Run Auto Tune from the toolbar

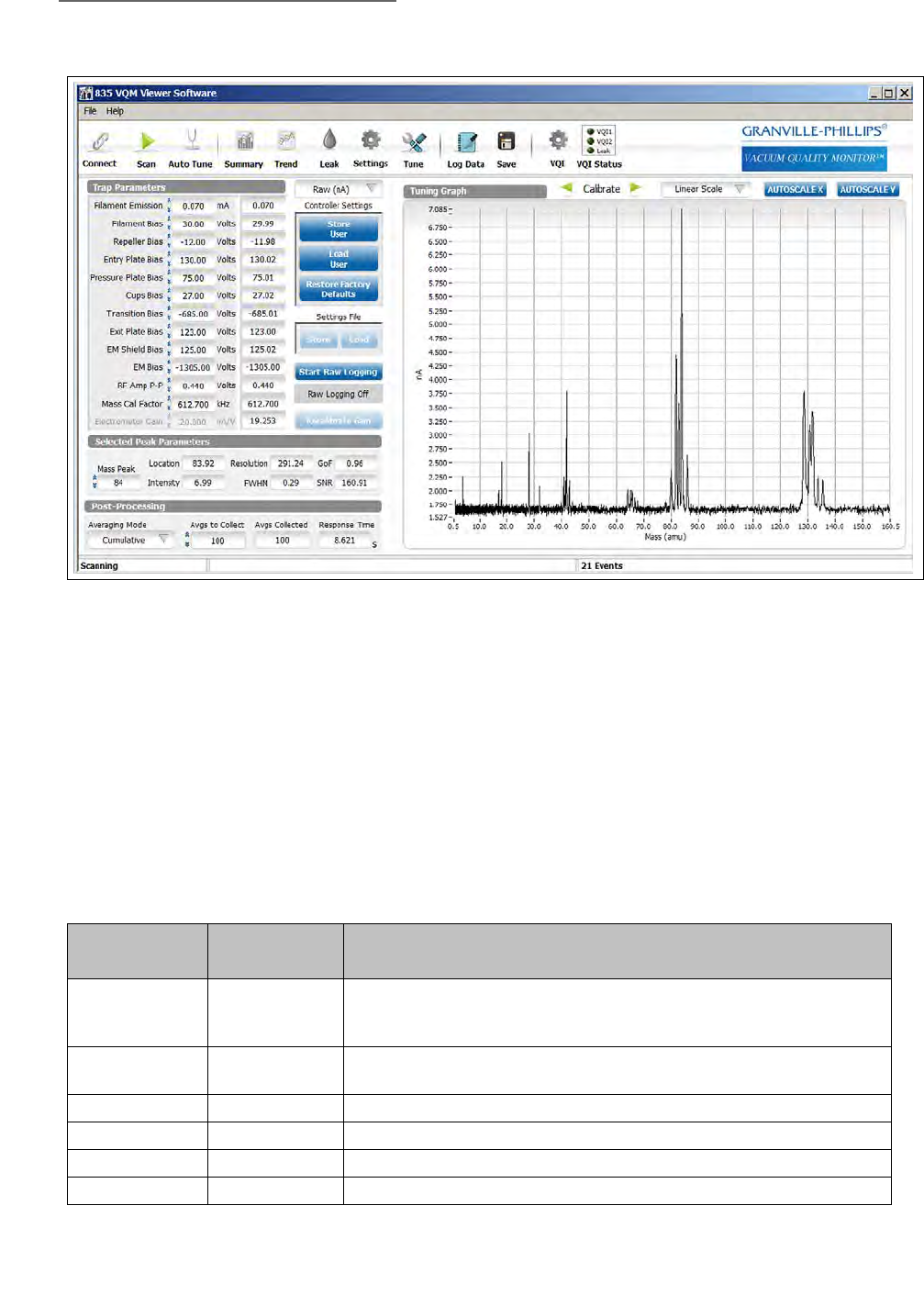[x=192, y=140]
